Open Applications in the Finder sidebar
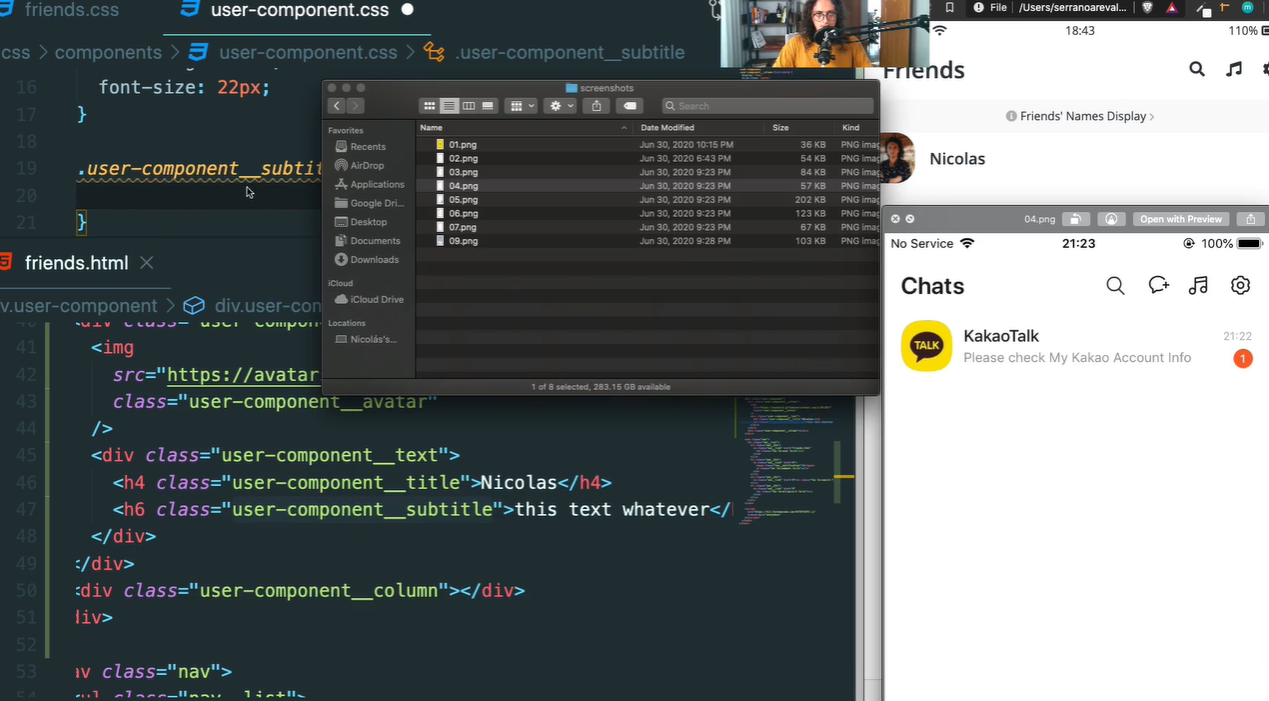Image resolution: width=1269 pixels, height=701 pixels. coord(370,185)
